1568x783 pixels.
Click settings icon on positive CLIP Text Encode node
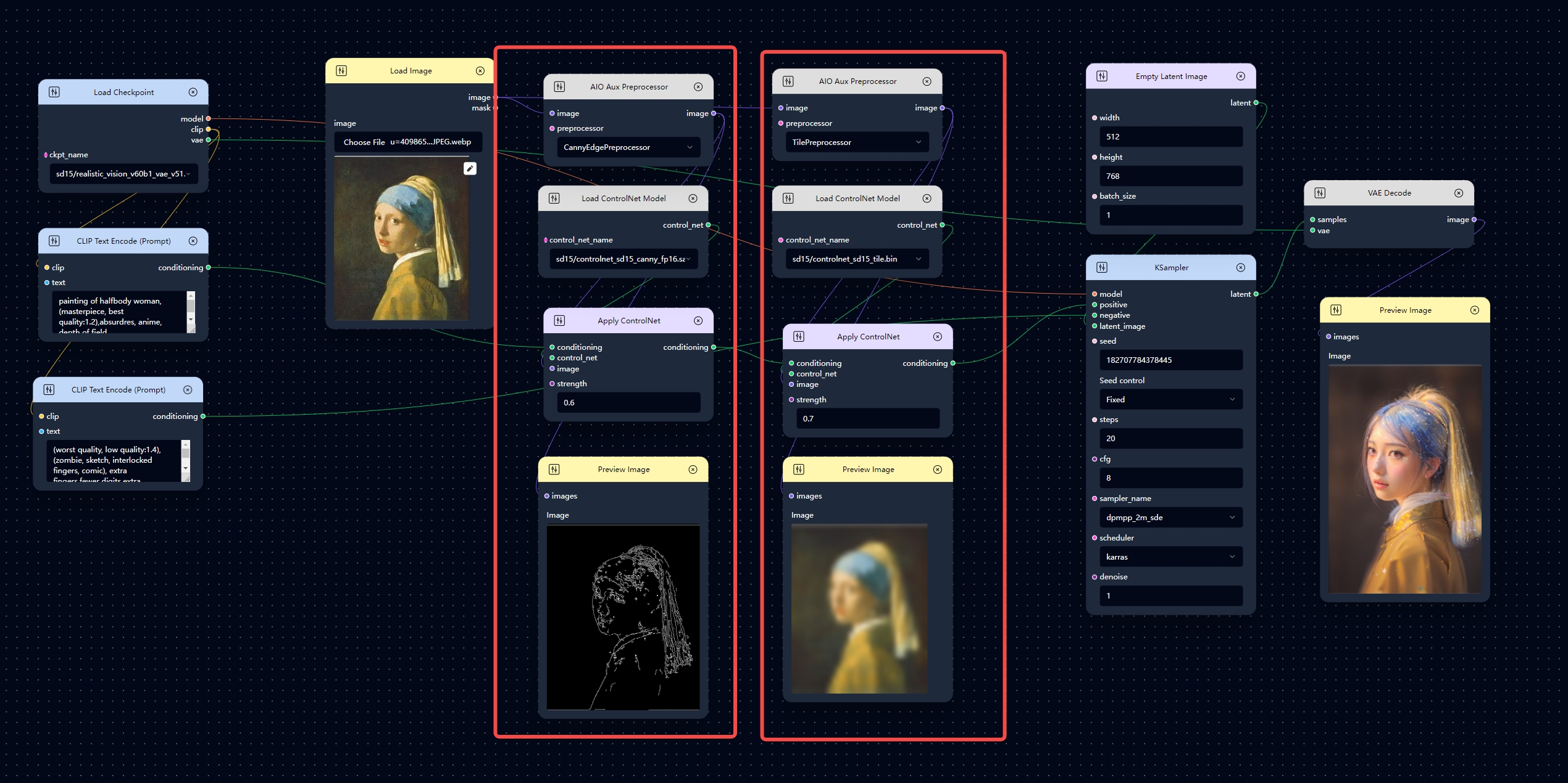(54, 241)
